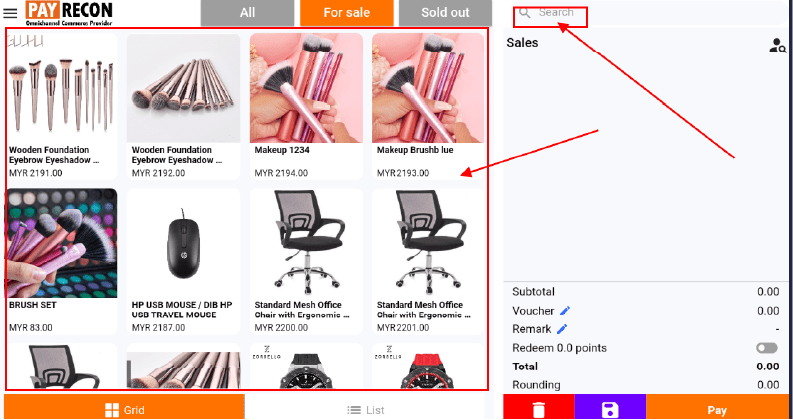Viewport: 793px width, 420px height.
Task: Toggle the Redeem points switch
Action: coord(767,348)
